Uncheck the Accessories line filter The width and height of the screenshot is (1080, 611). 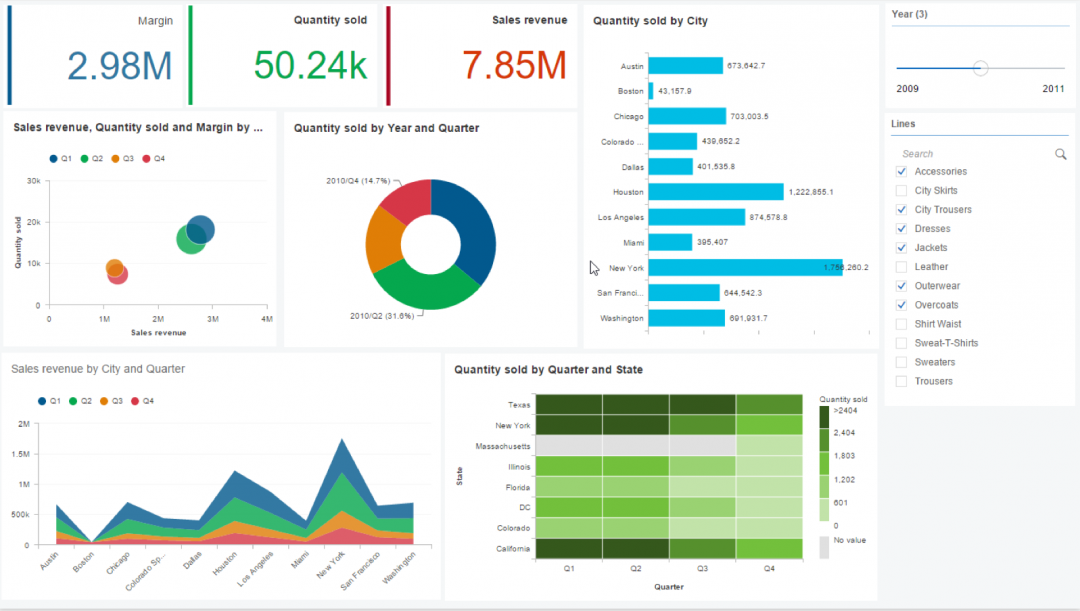point(901,171)
